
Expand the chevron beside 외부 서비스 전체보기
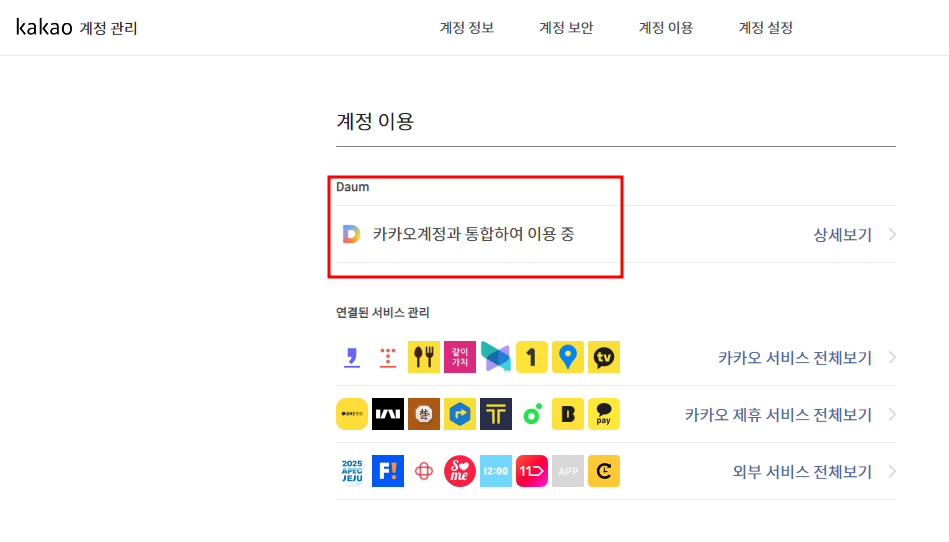[x=892, y=471]
